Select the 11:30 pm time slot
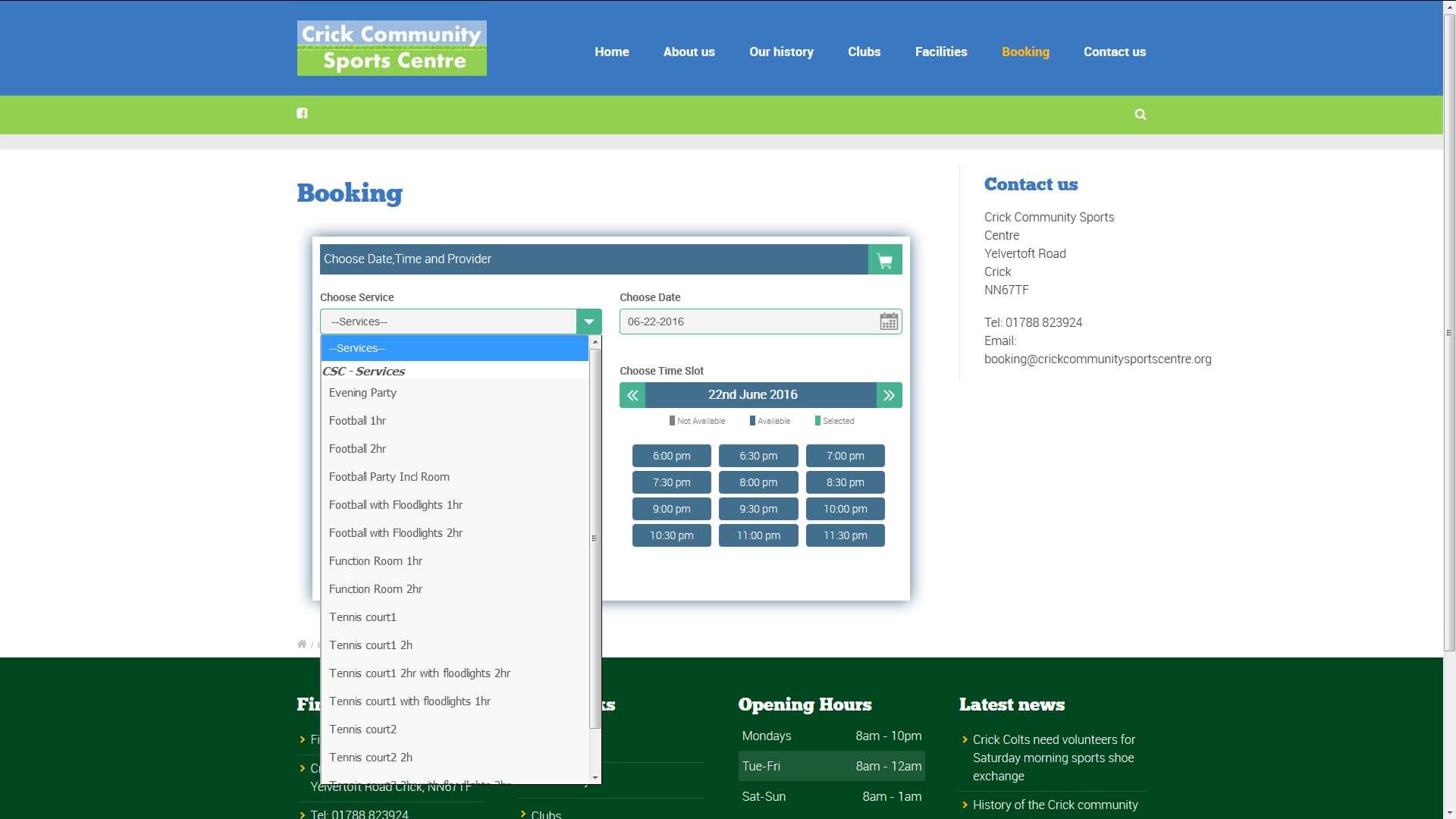Image resolution: width=1456 pixels, height=819 pixels. (x=846, y=535)
